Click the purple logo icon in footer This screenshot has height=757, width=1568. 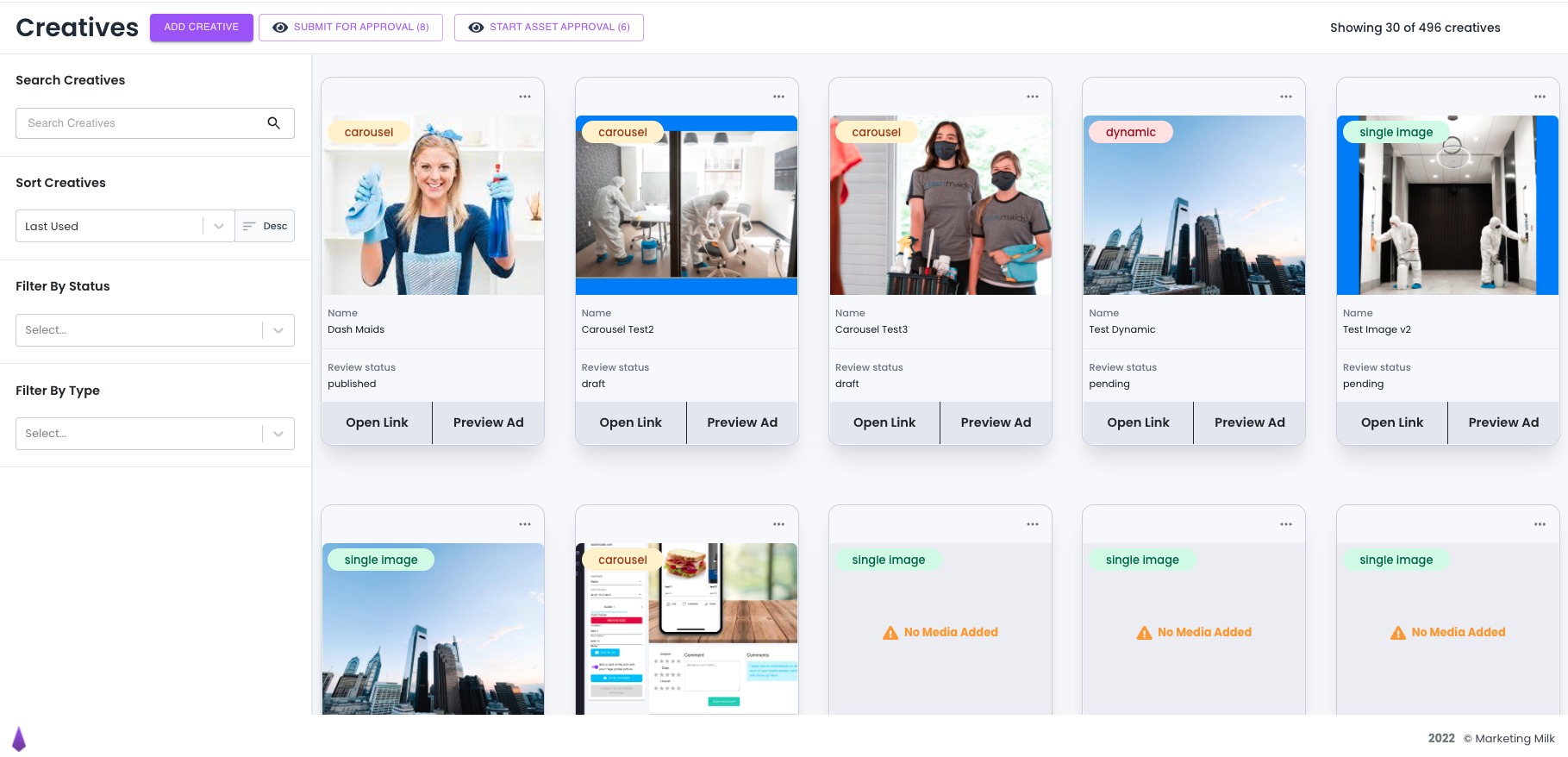[x=19, y=739]
